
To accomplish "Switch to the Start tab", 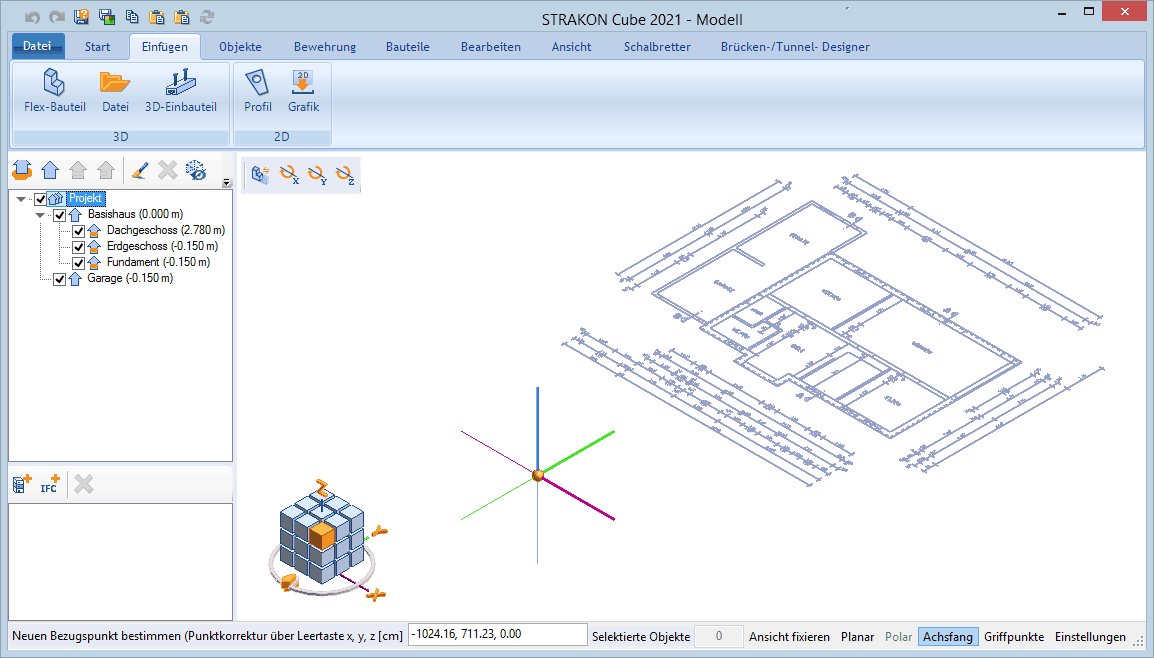I will pyautogui.click(x=97, y=46).
